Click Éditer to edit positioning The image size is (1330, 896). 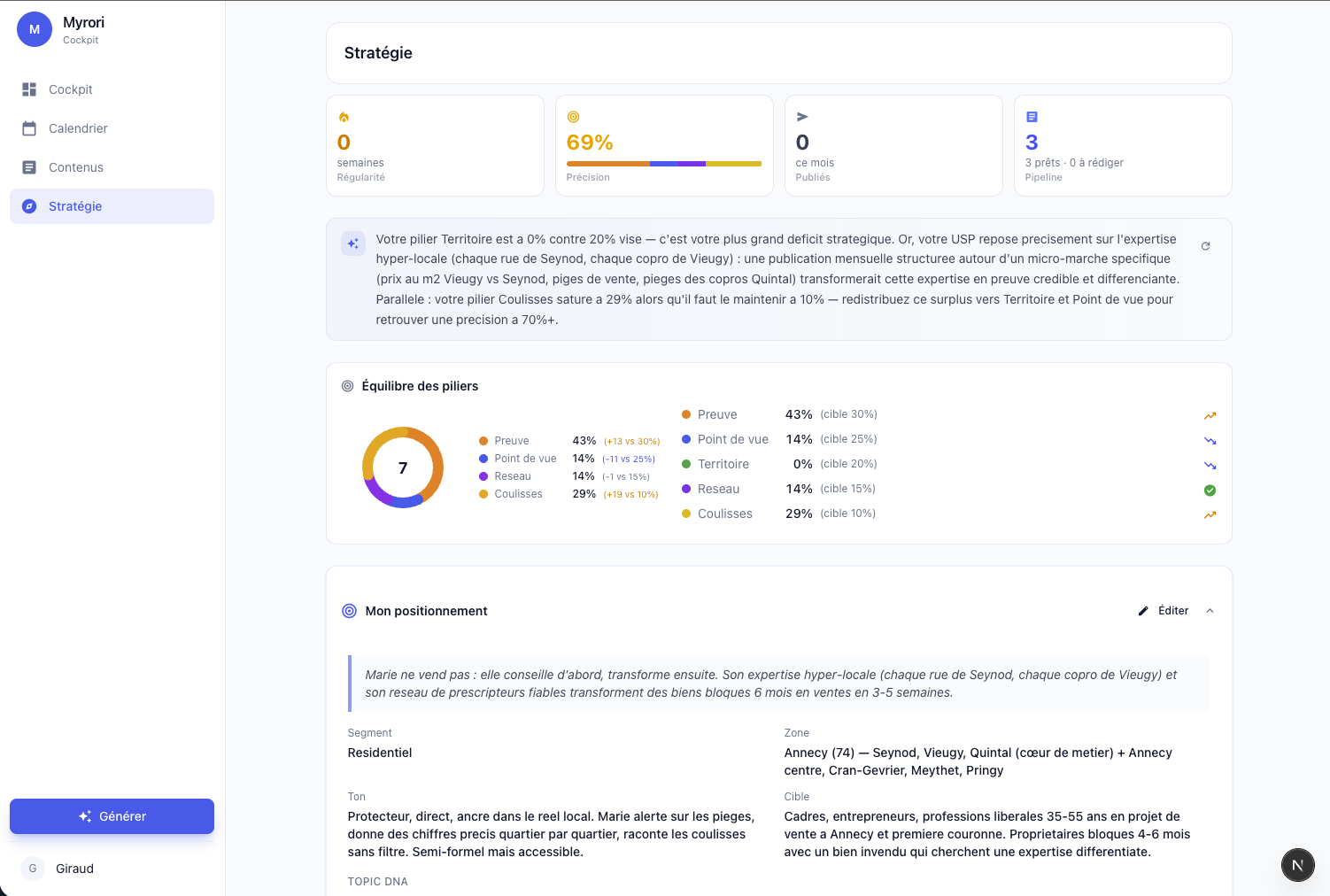click(1164, 611)
